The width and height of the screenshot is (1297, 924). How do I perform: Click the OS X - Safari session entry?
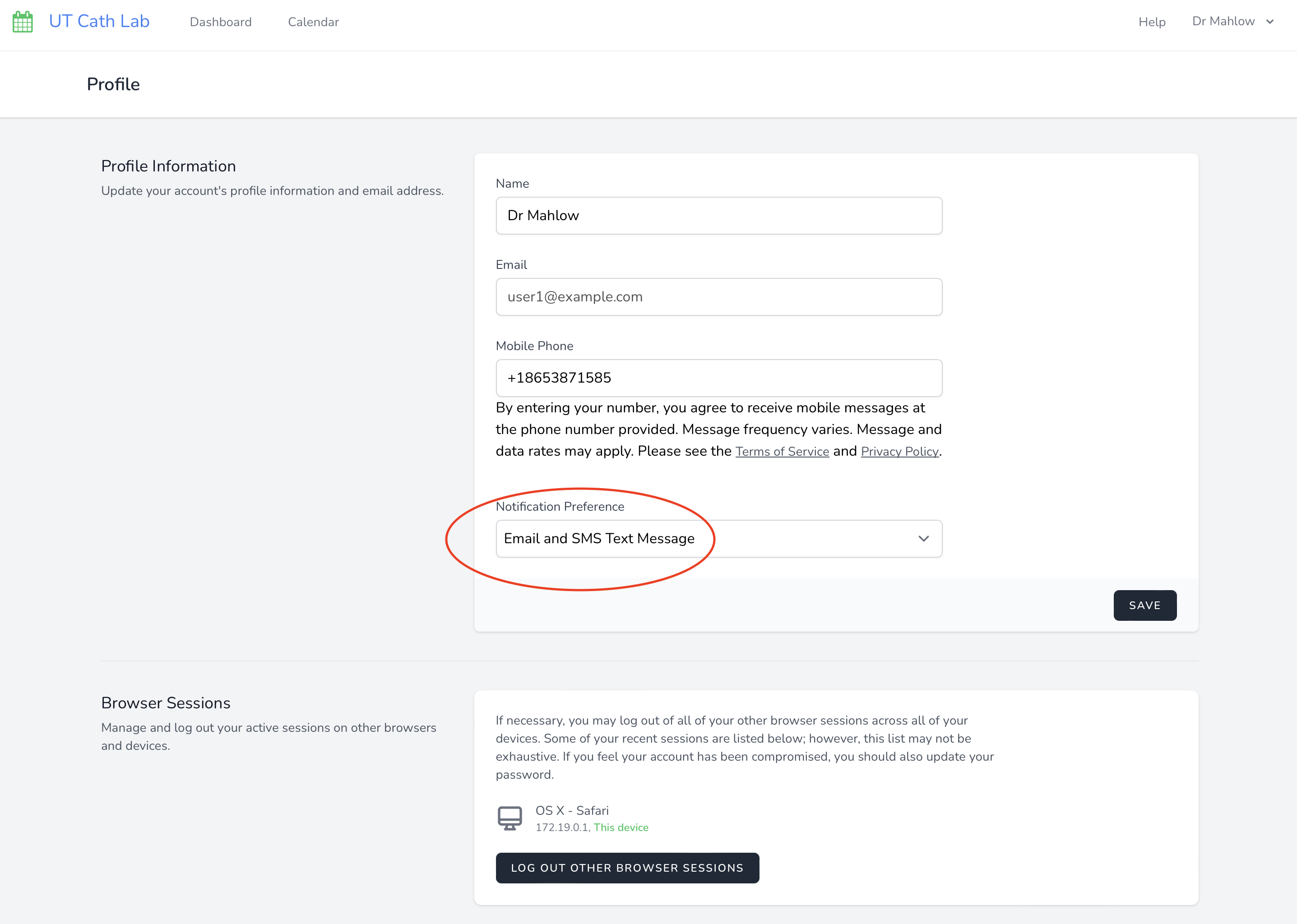[x=571, y=810]
